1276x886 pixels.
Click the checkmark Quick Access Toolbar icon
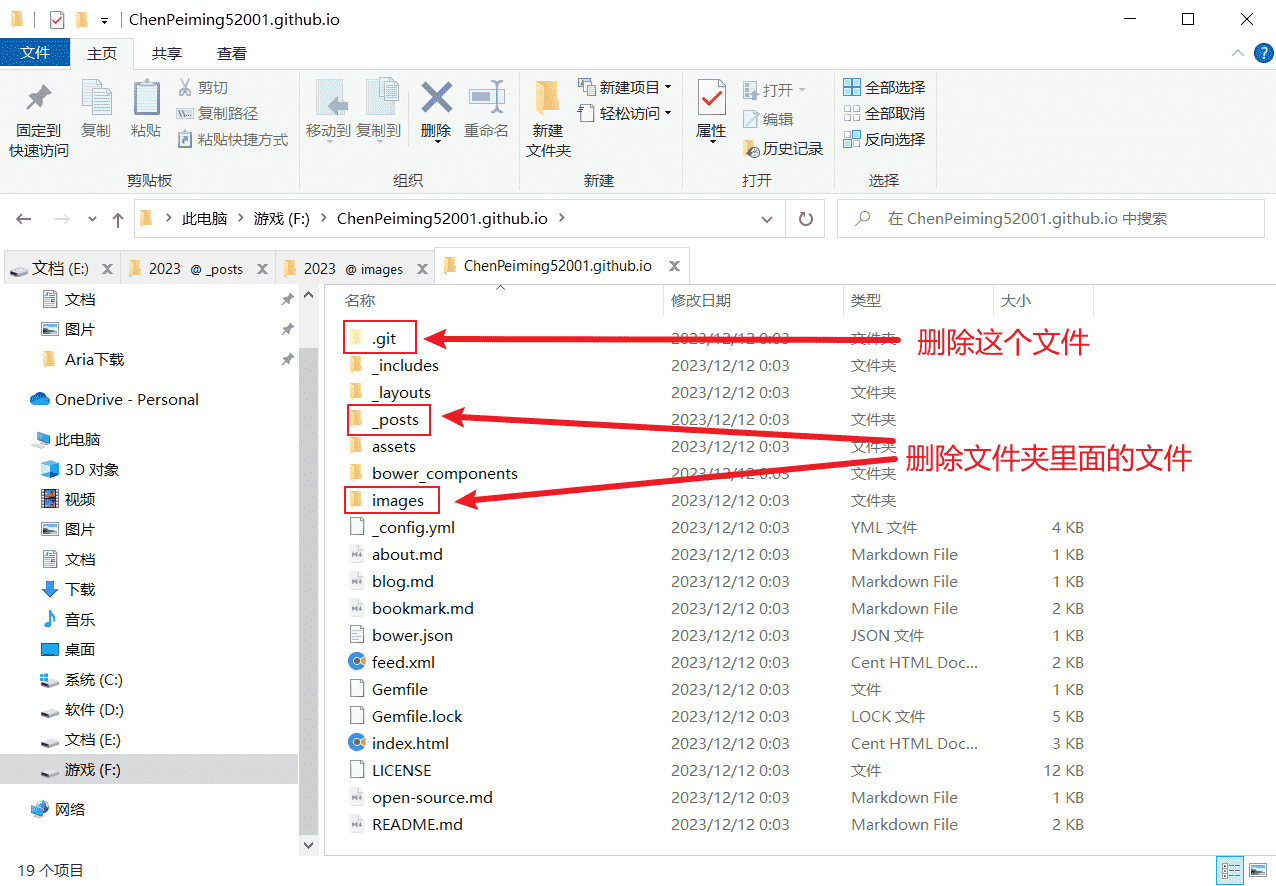pos(57,19)
